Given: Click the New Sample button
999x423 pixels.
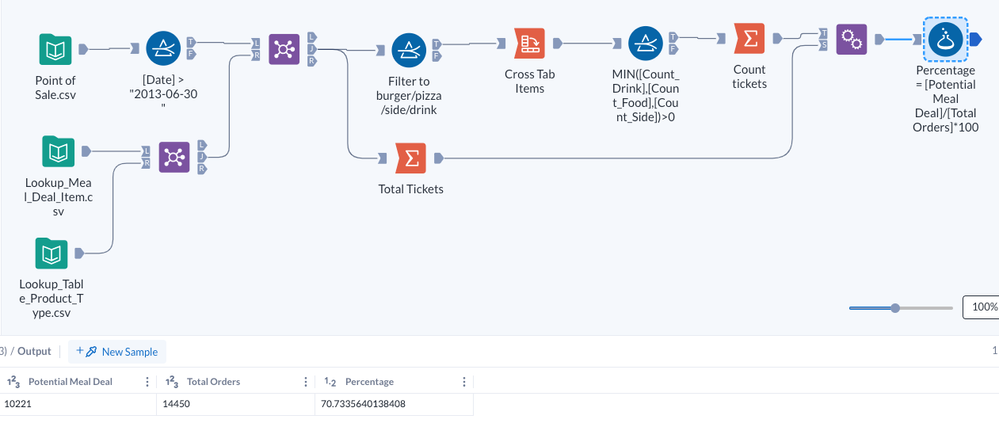Looking at the screenshot, I should tap(119, 351).
